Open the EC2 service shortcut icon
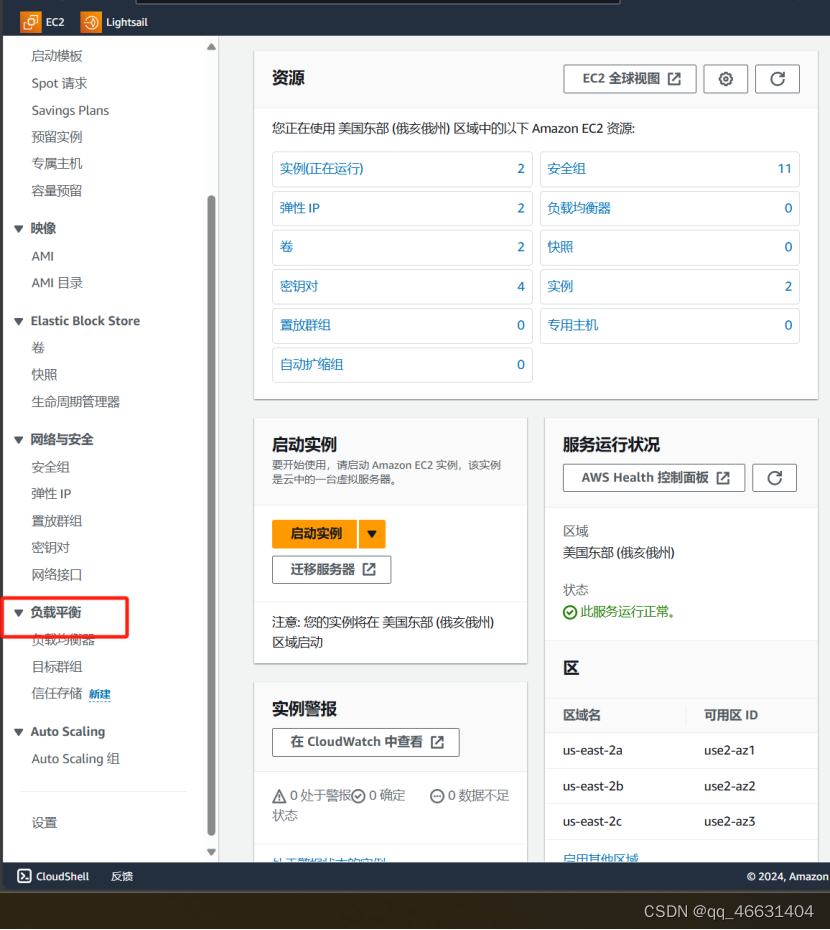Viewport: 830px width, 930px height. pos(30,22)
